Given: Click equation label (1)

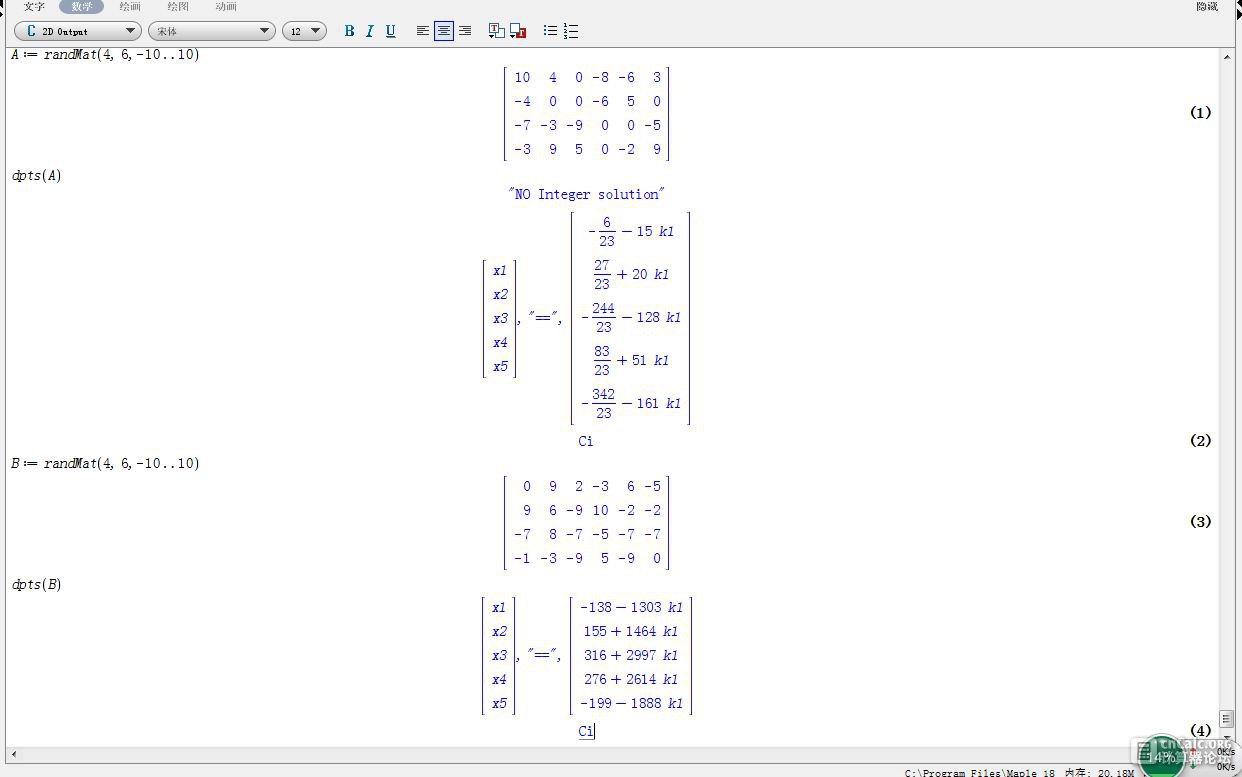Looking at the screenshot, I should [x=1200, y=113].
